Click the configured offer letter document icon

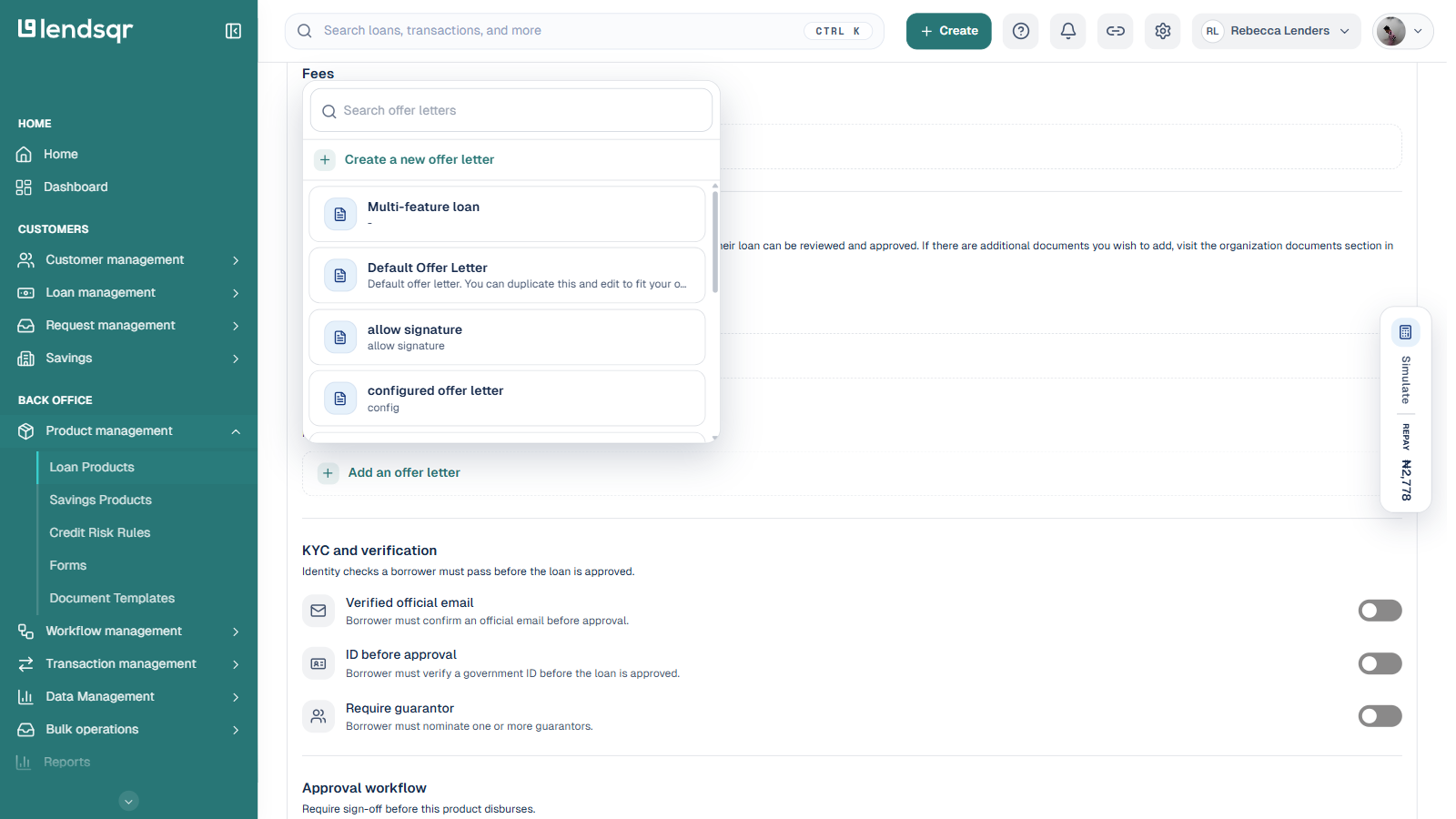tap(340, 399)
